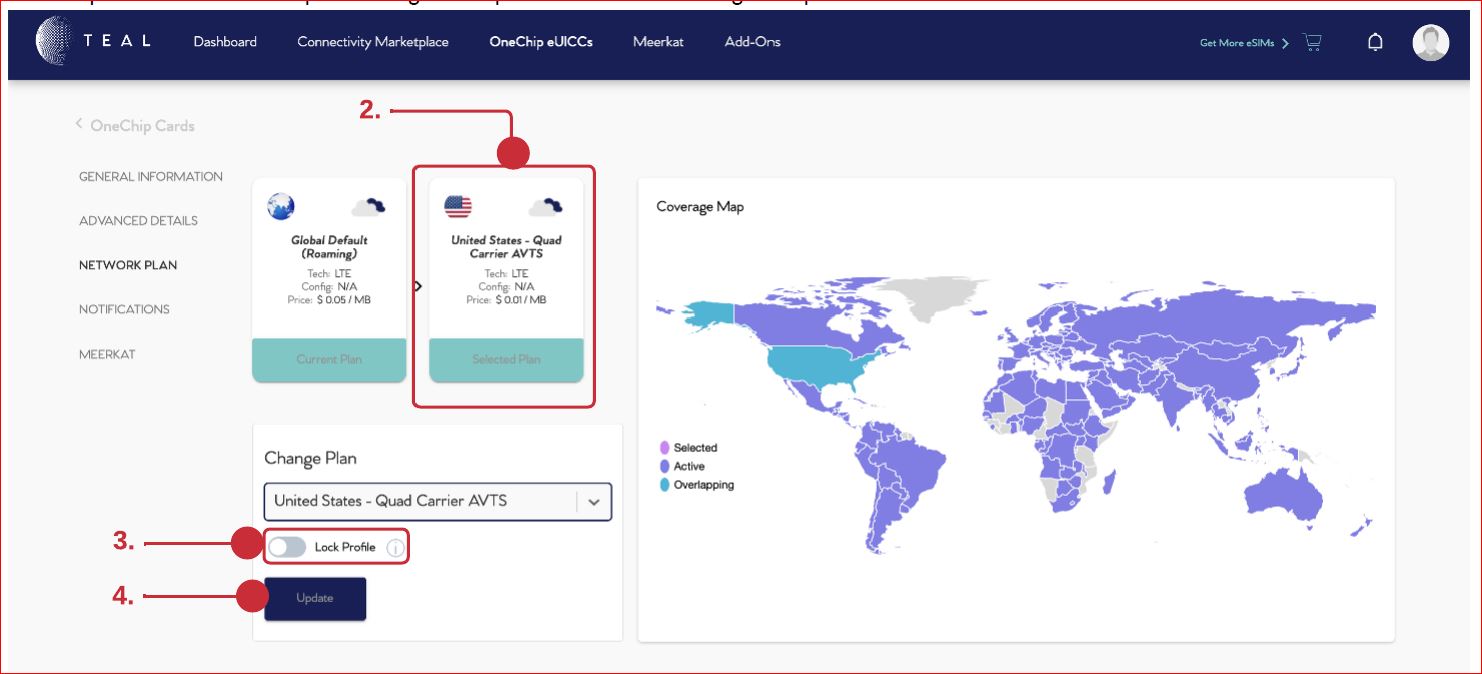Click back chevron beside OneChip Cards

(79, 124)
